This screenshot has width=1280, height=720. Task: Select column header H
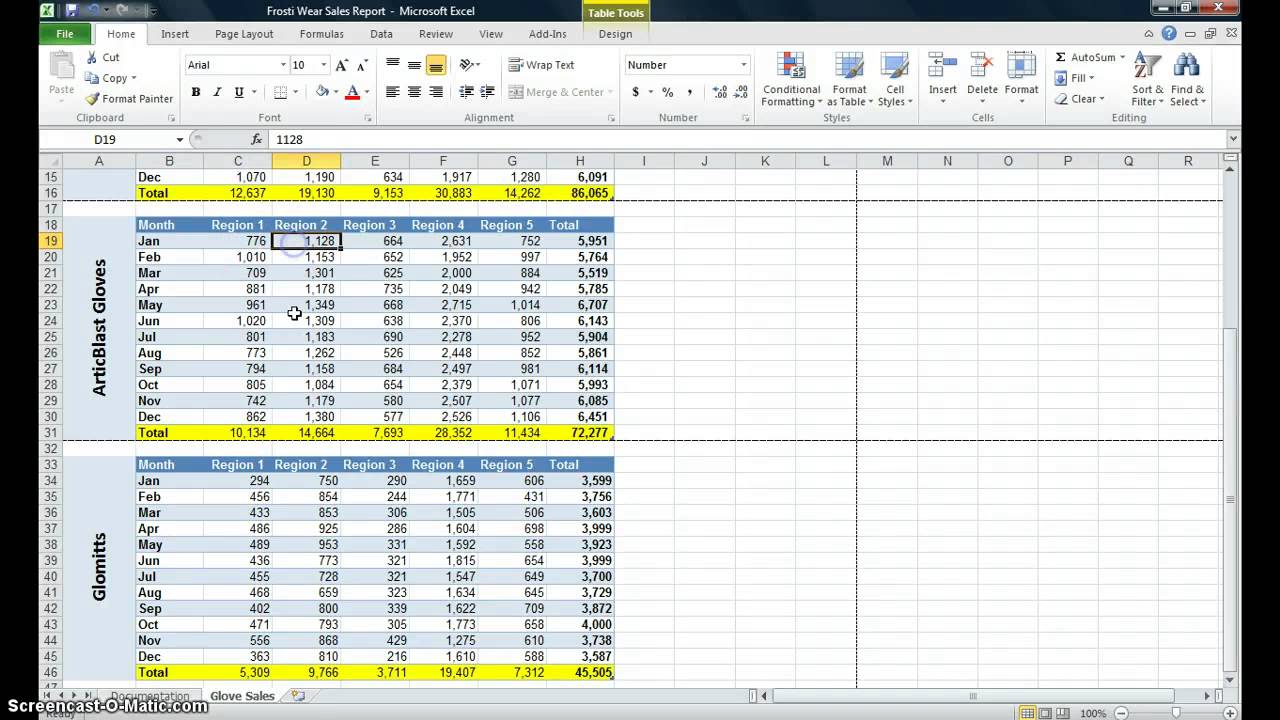click(580, 161)
